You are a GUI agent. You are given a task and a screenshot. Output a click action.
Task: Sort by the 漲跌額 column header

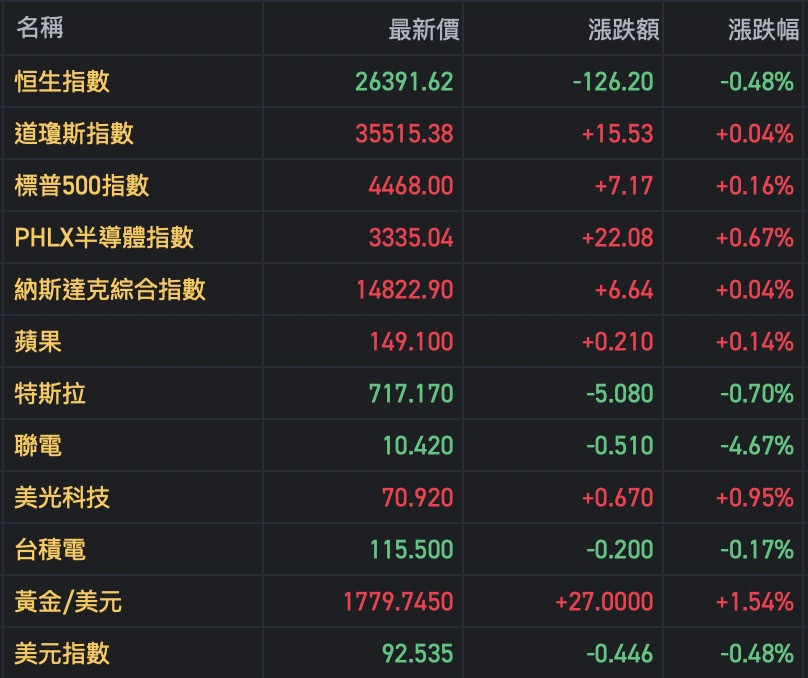[624, 30]
